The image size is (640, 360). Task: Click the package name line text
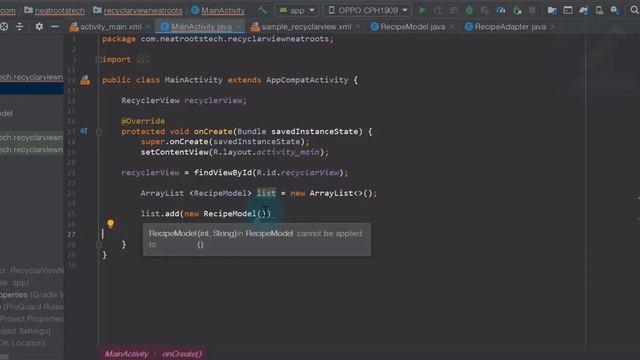point(218,39)
